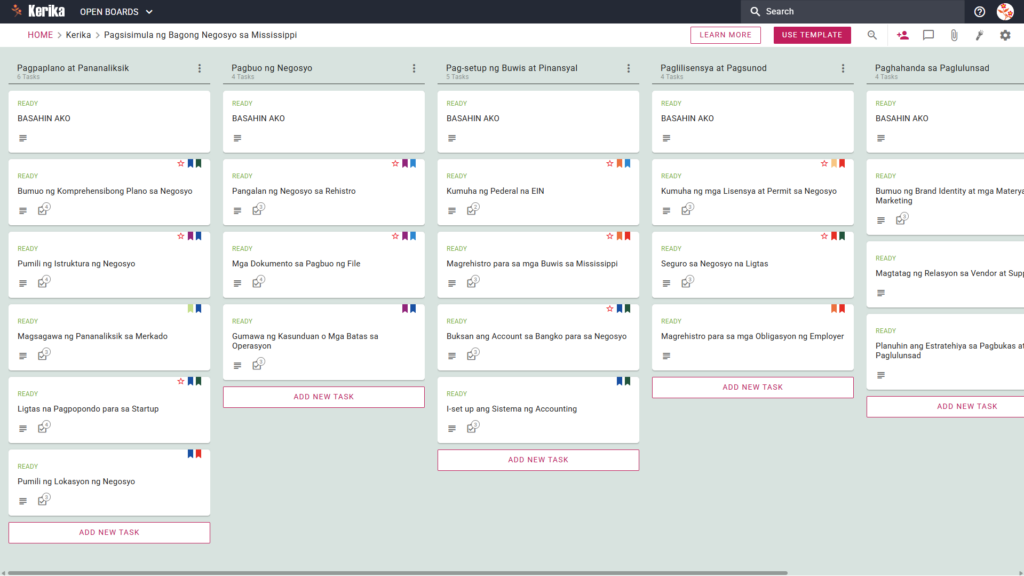This screenshot has height=576, width=1024.
Task: Open checklist icon on I-set up ang Sistema card
Action: 472,427
